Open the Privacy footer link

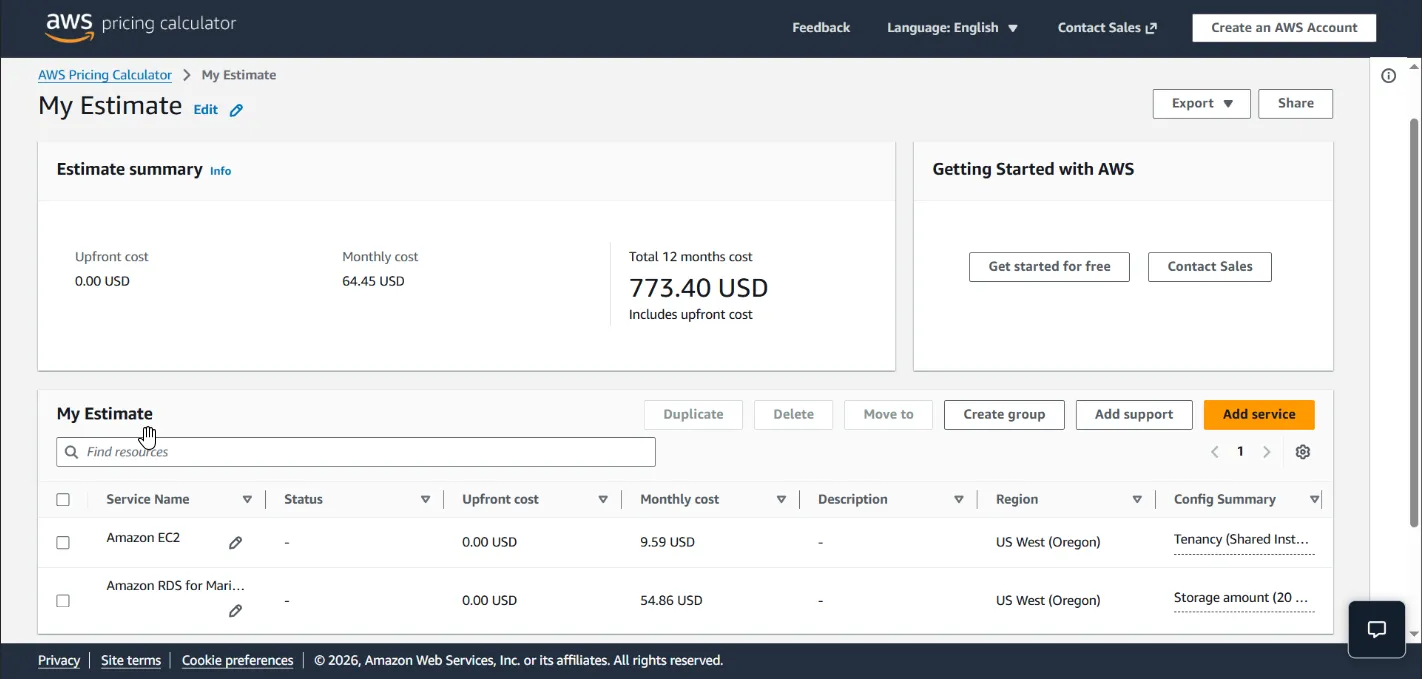click(59, 661)
